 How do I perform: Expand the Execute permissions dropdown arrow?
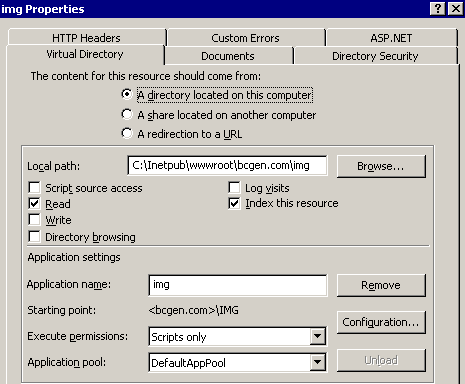click(318, 337)
